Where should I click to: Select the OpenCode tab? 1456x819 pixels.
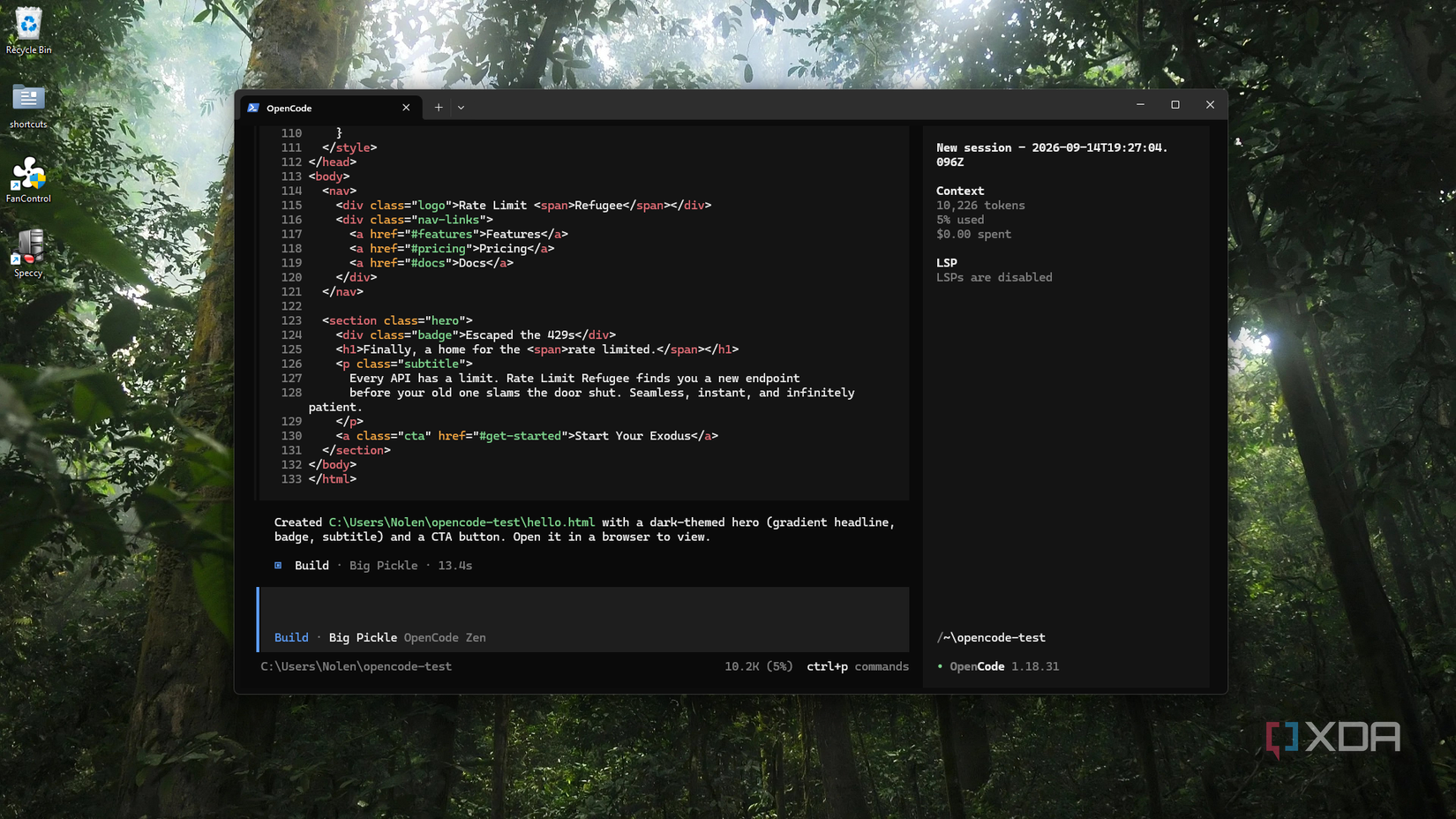330,108
